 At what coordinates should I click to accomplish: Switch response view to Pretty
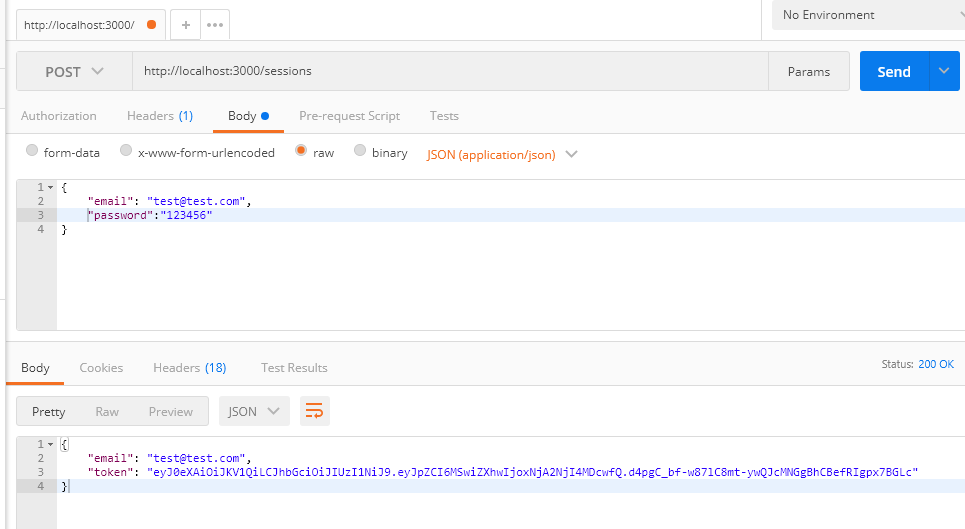(x=49, y=412)
